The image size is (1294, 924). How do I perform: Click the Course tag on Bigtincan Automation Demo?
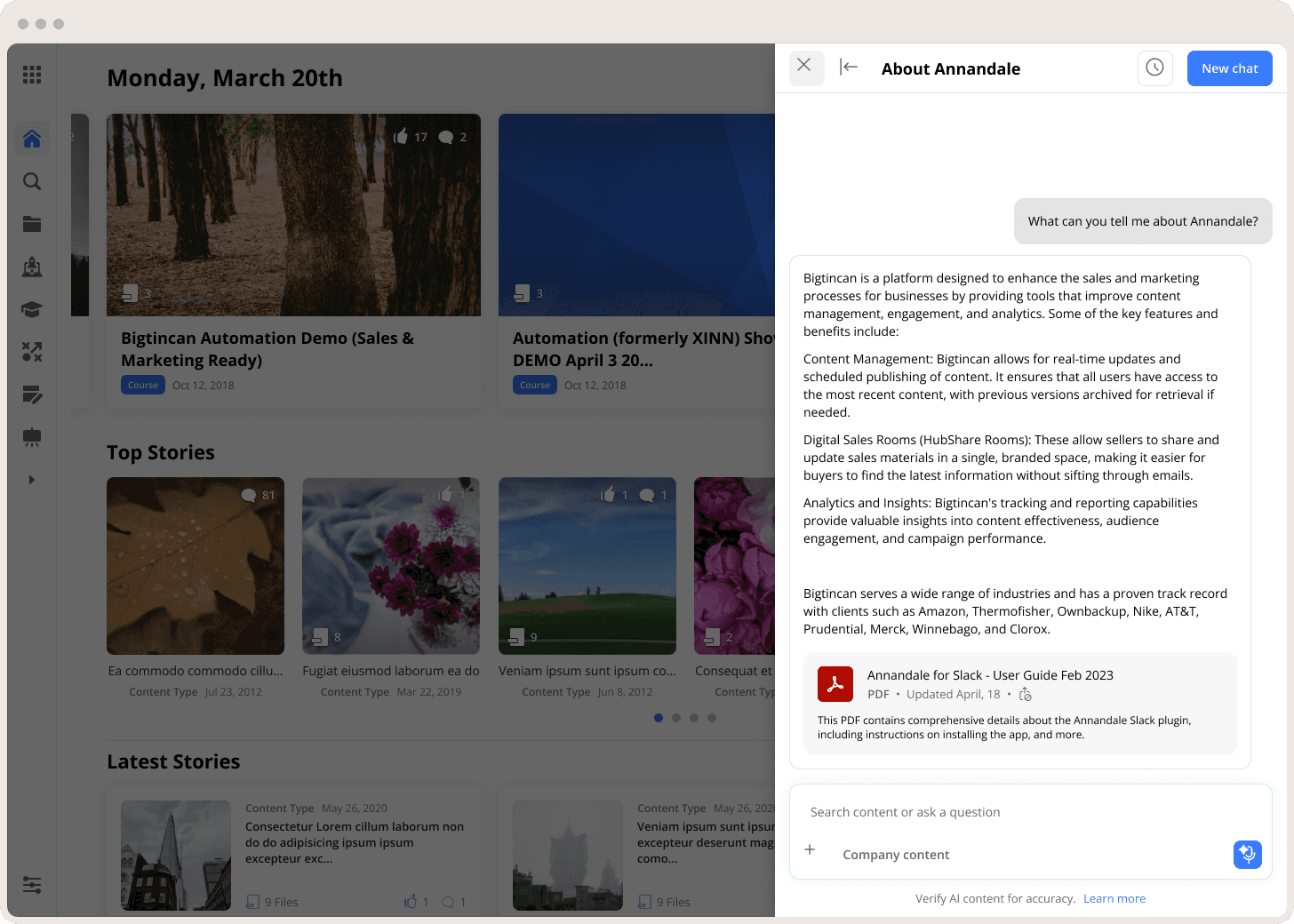pyautogui.click(x=143, y=386)
